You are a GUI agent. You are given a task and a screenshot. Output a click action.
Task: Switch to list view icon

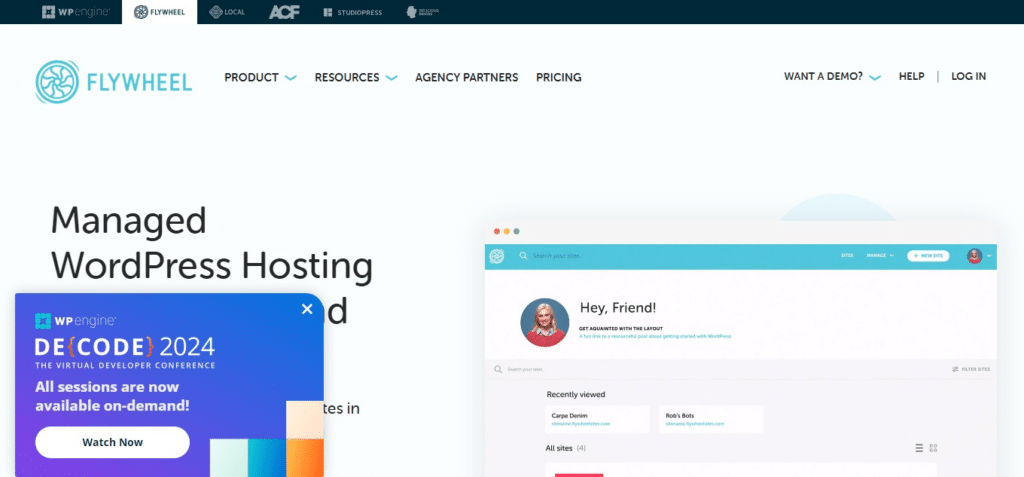click(919, 448)
